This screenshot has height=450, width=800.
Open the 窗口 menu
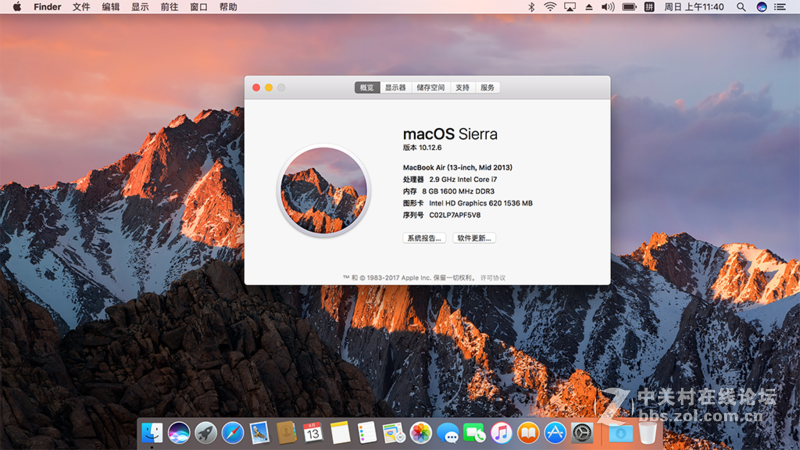click(198, 7)
